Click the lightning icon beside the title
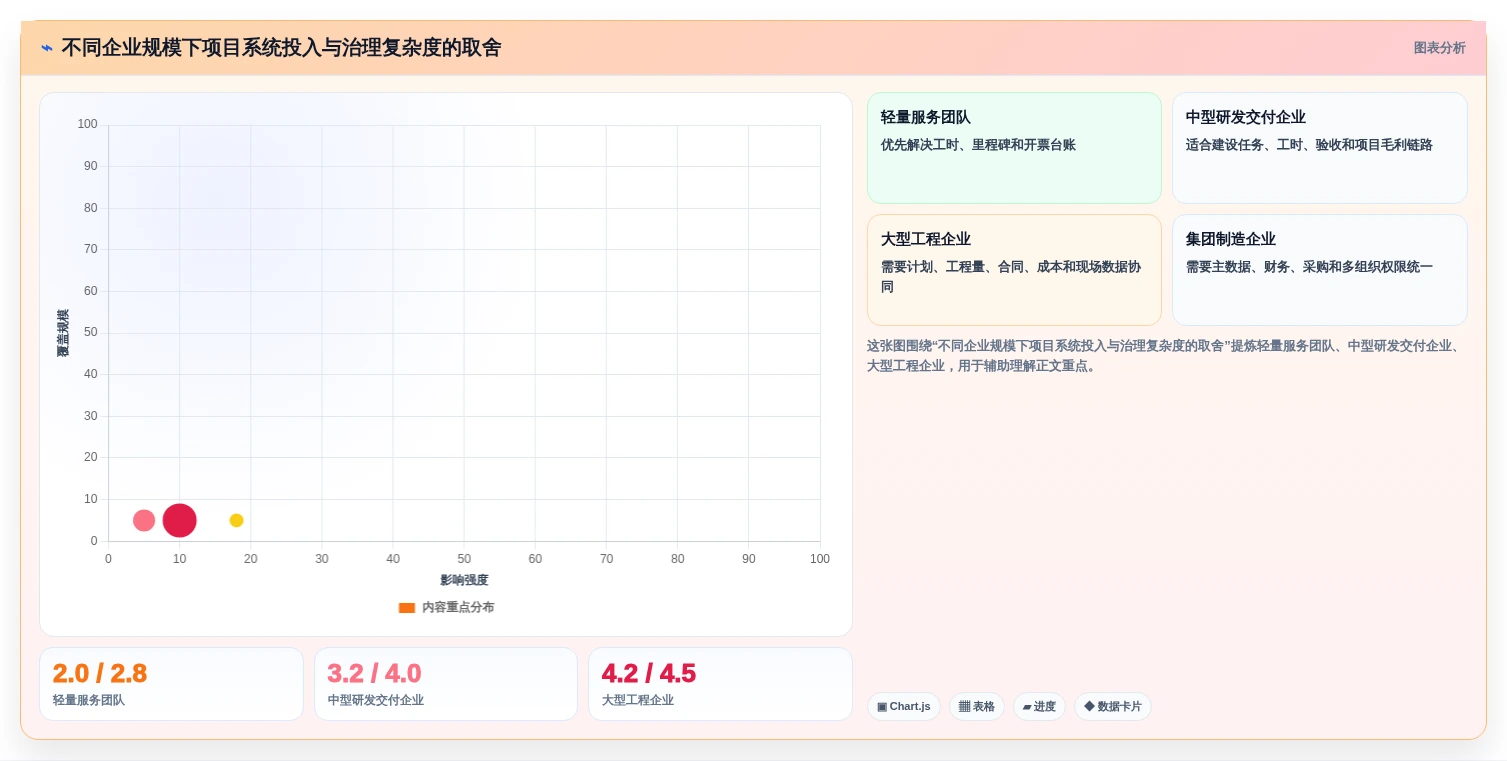The height and width of the screenshot is (761, 1507). click(47, 47)
